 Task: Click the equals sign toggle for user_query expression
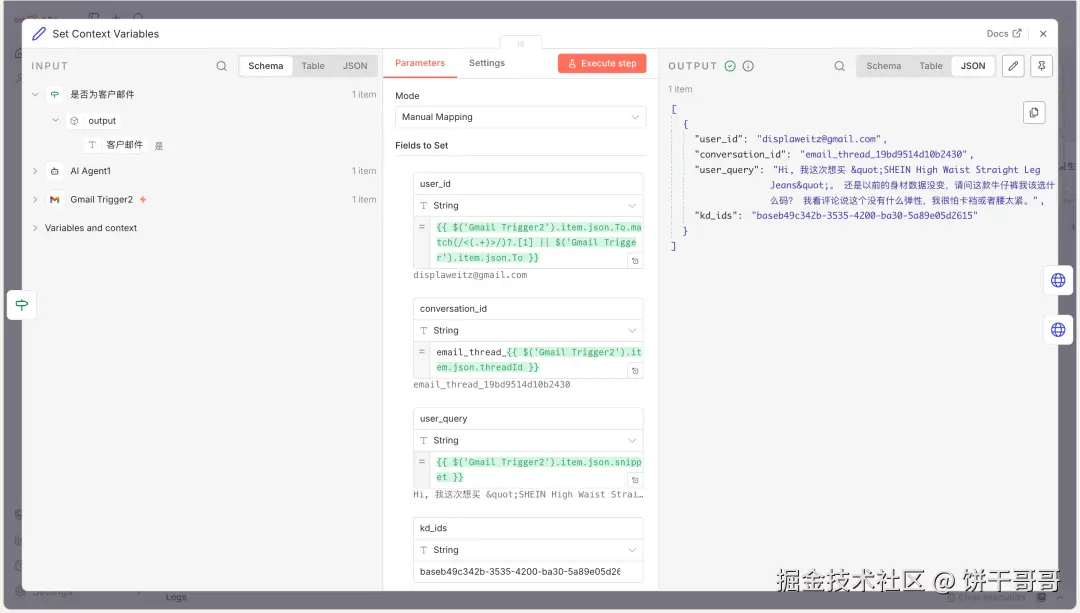click(x=422, y=461)
